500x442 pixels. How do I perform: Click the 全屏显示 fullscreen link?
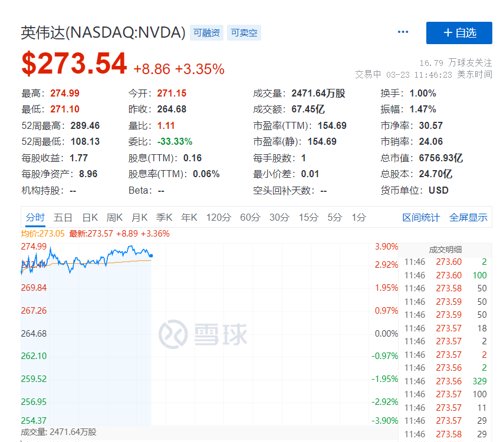(468, 218)
